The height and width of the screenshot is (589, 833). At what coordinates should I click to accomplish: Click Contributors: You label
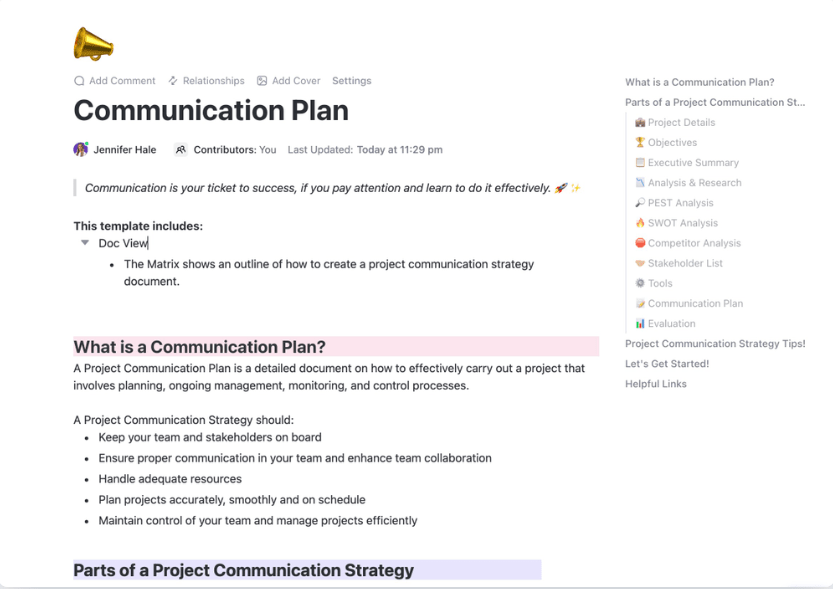click(235, 150)
